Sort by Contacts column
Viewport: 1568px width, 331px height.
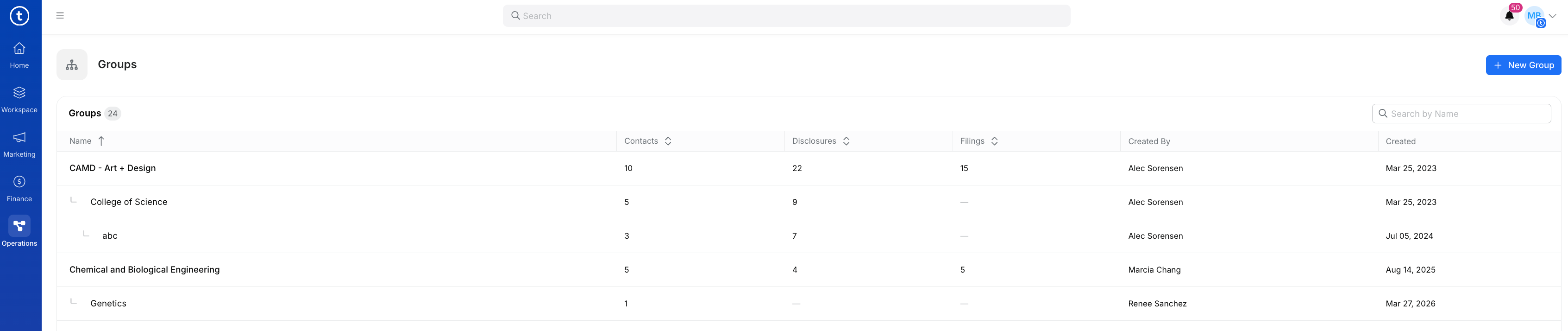point(648,141)
